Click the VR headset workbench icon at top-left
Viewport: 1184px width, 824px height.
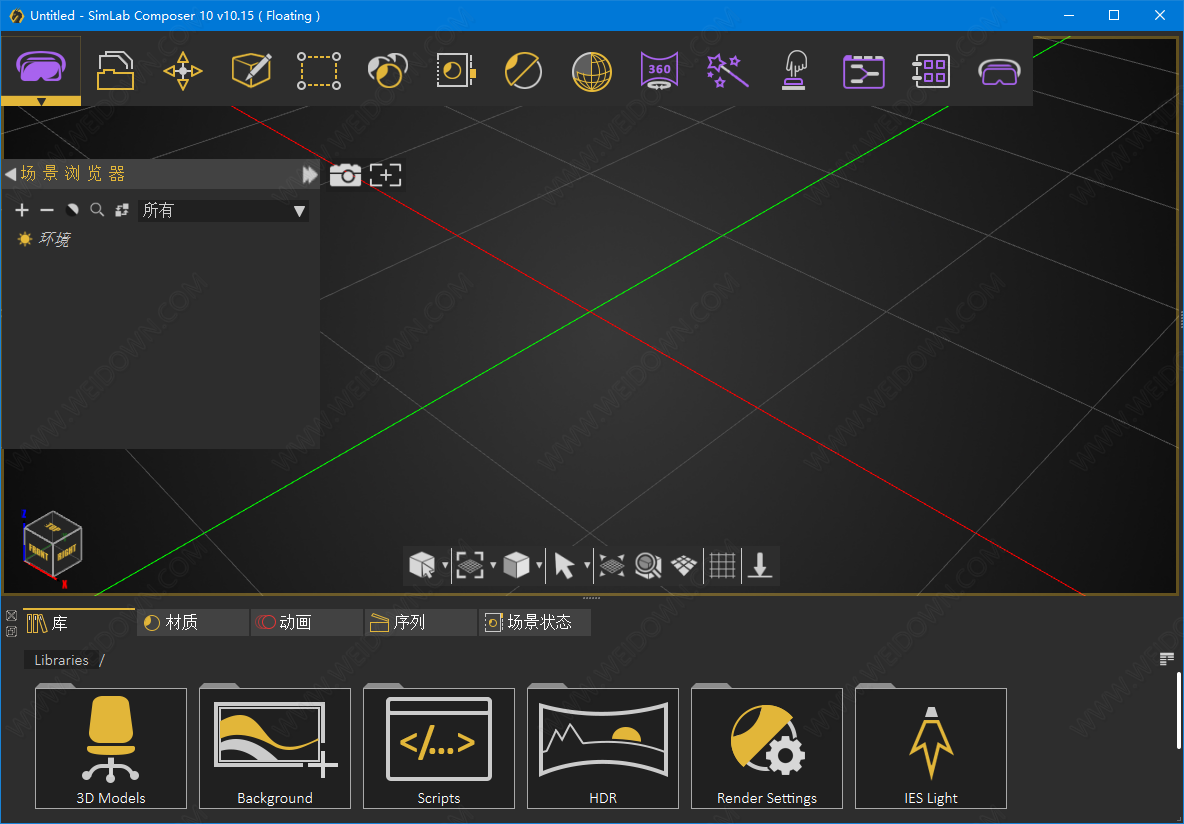(41, 66)
